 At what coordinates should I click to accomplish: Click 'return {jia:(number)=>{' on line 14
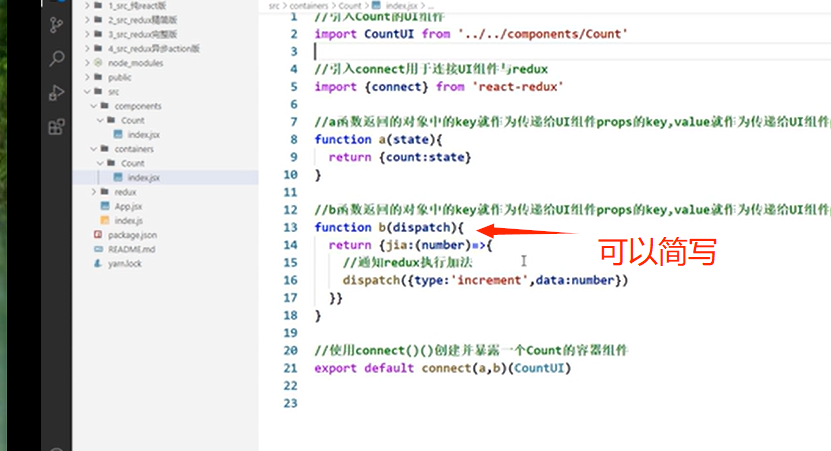pyautogui.click(x=410, y=245)
